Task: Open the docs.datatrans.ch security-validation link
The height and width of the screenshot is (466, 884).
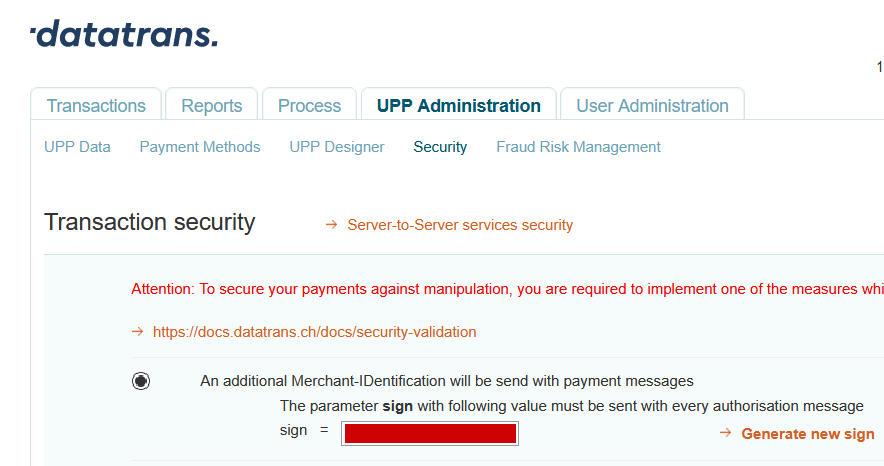Action: (x=315, y=332)
